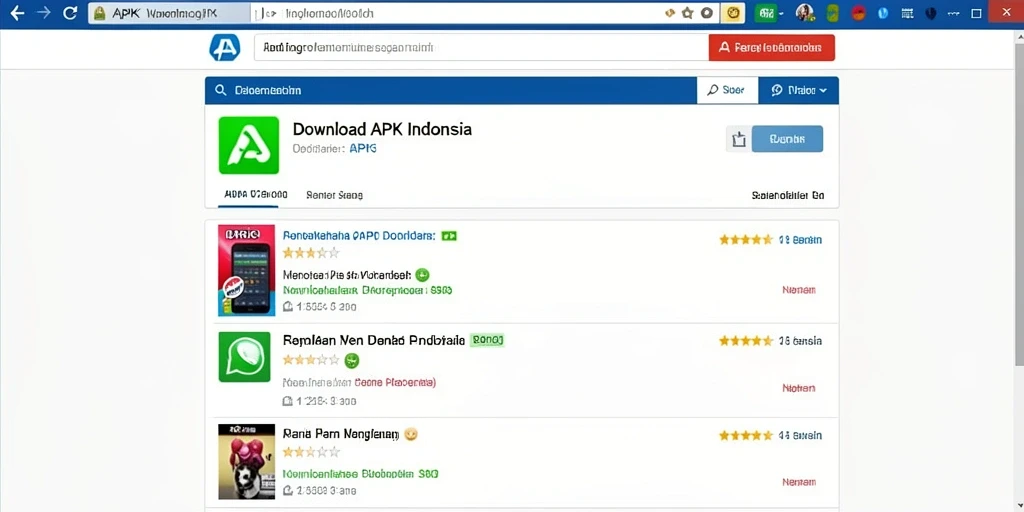The height and width of the screenshot is (512, 1024).
Task: Open the green extension button in the browser toolbar
Action: 765,13
